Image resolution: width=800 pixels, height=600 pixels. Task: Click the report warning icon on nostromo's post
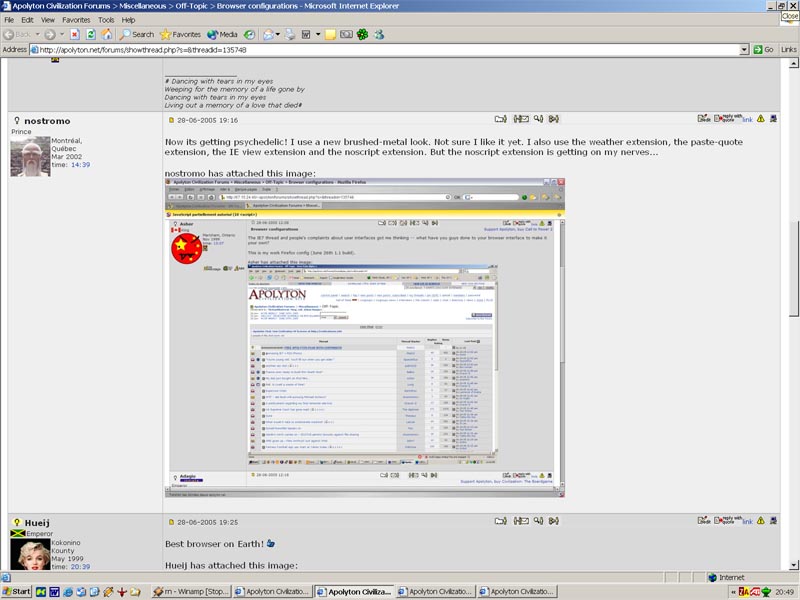(761, 119)
